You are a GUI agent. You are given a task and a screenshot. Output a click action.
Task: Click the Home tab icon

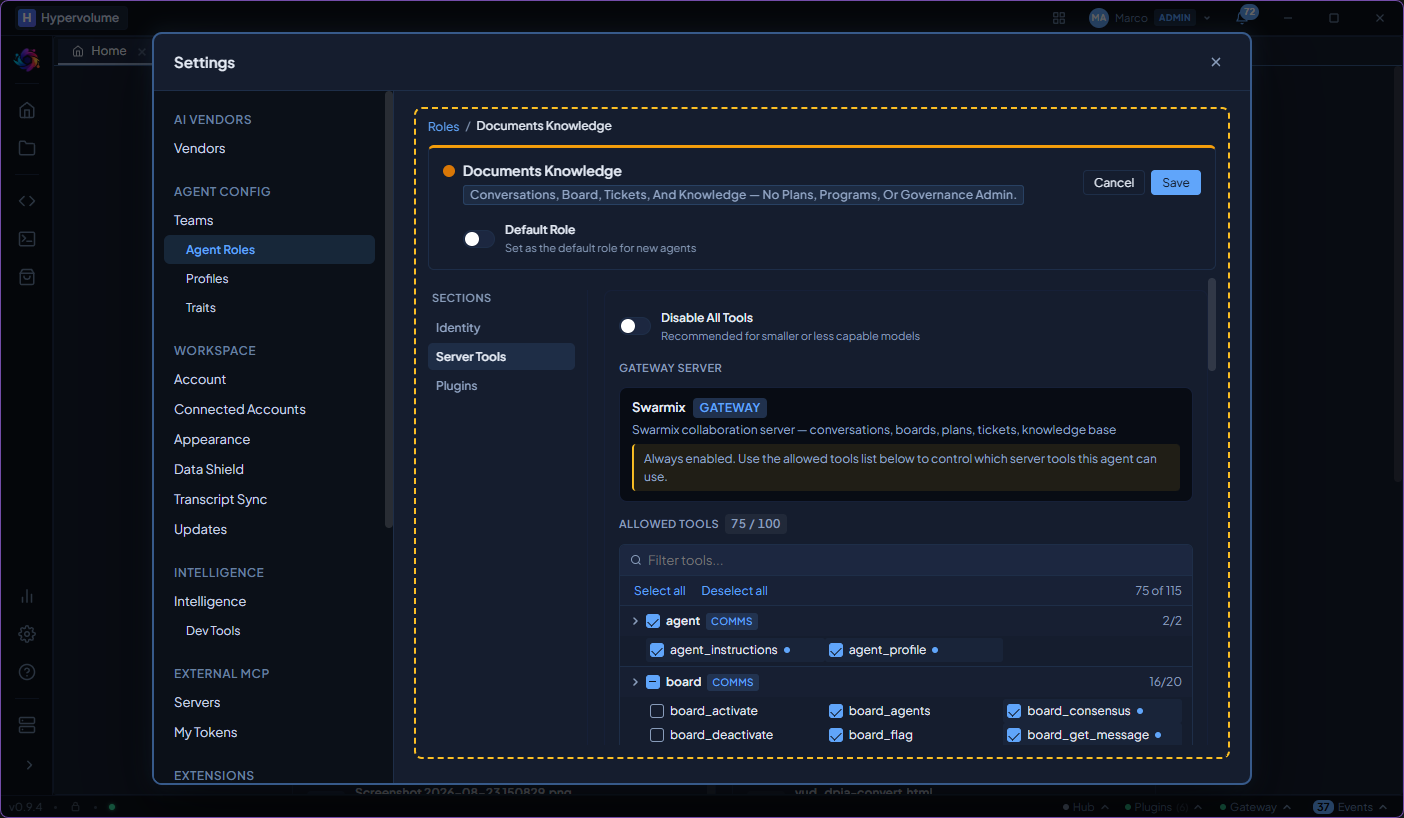click(x=78, y=51)
